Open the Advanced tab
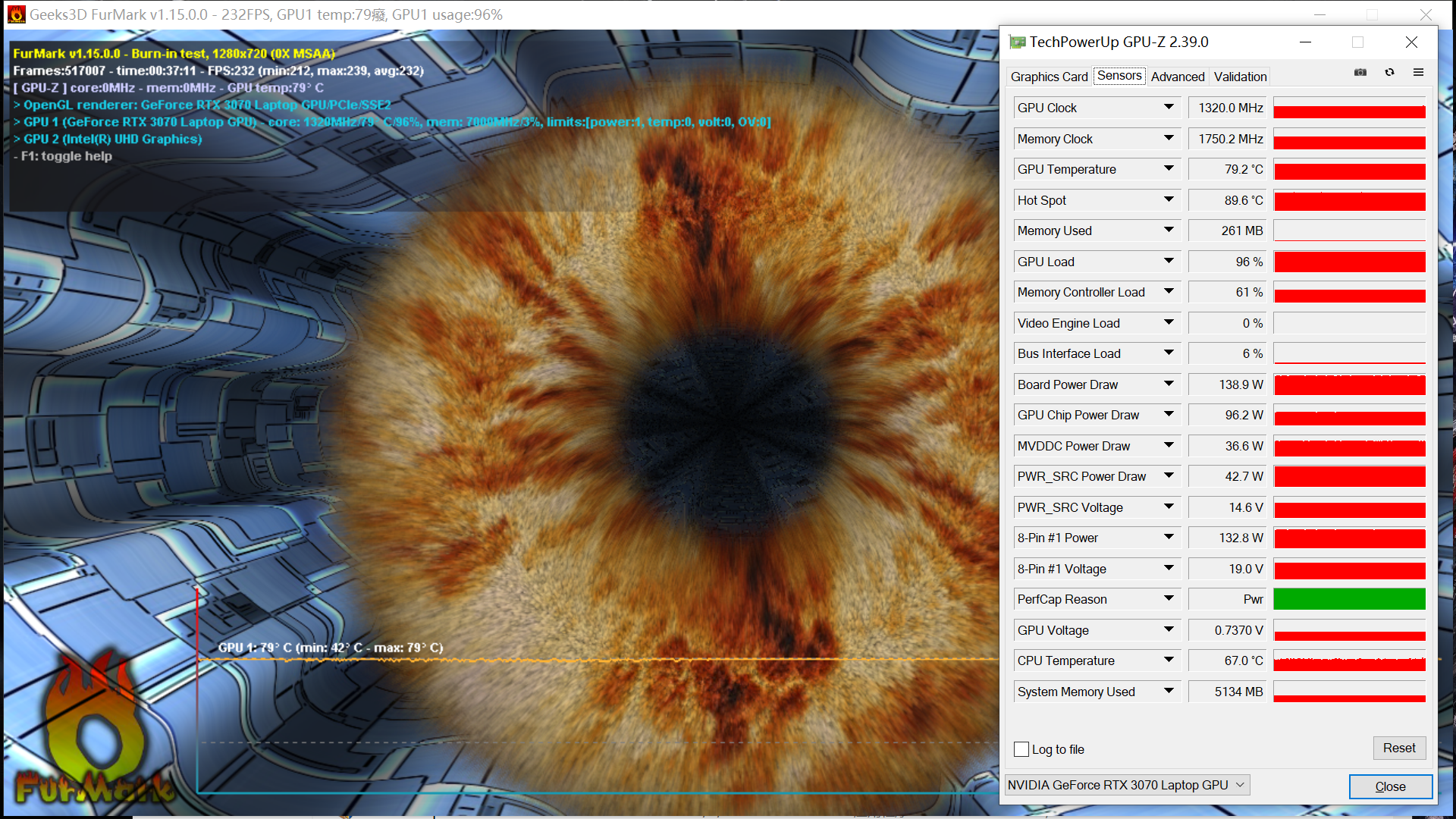This screenshot has height=819, width=1456. point(1177,77)
